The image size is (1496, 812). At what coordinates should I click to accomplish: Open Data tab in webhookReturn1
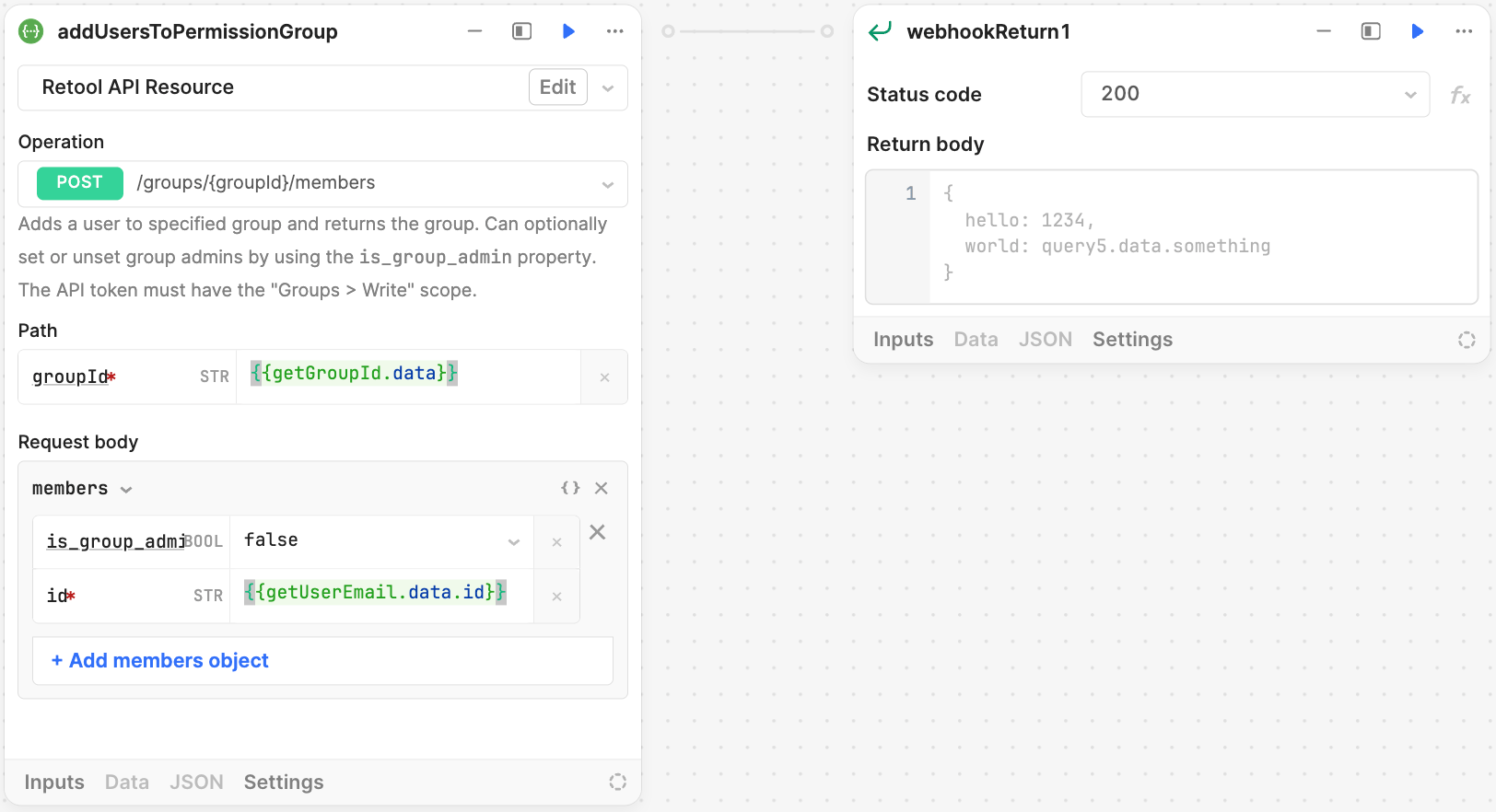click(976, 340)
